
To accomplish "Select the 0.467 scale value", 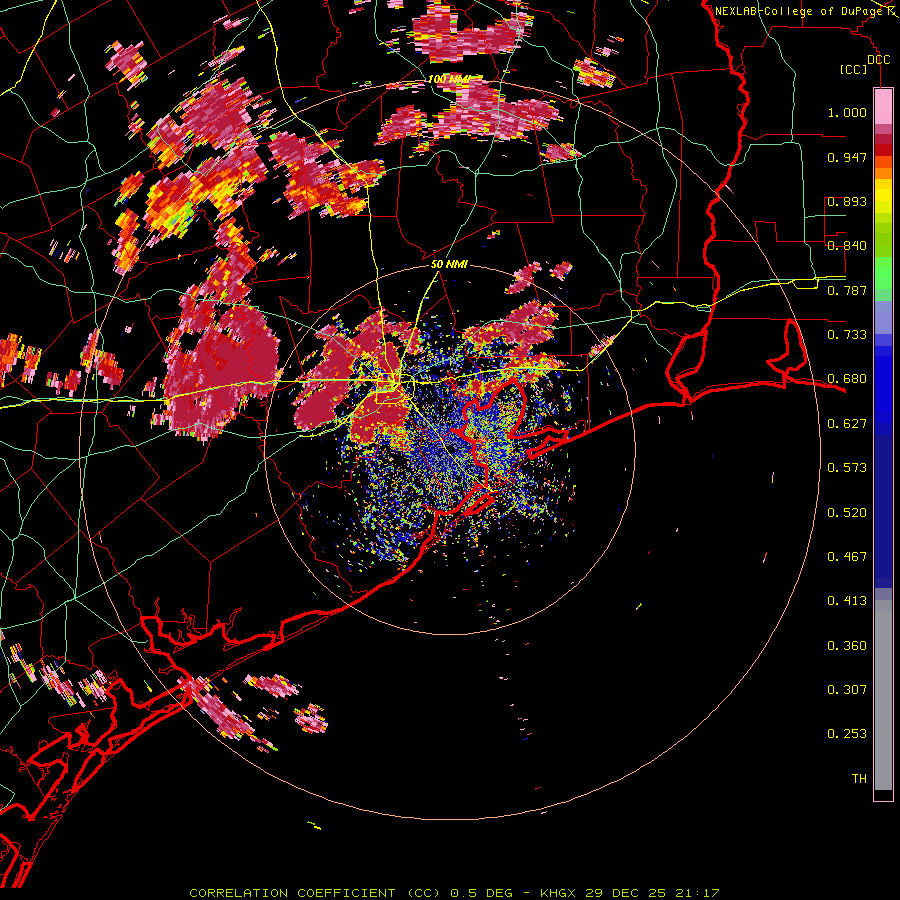I will pos(847,557).
